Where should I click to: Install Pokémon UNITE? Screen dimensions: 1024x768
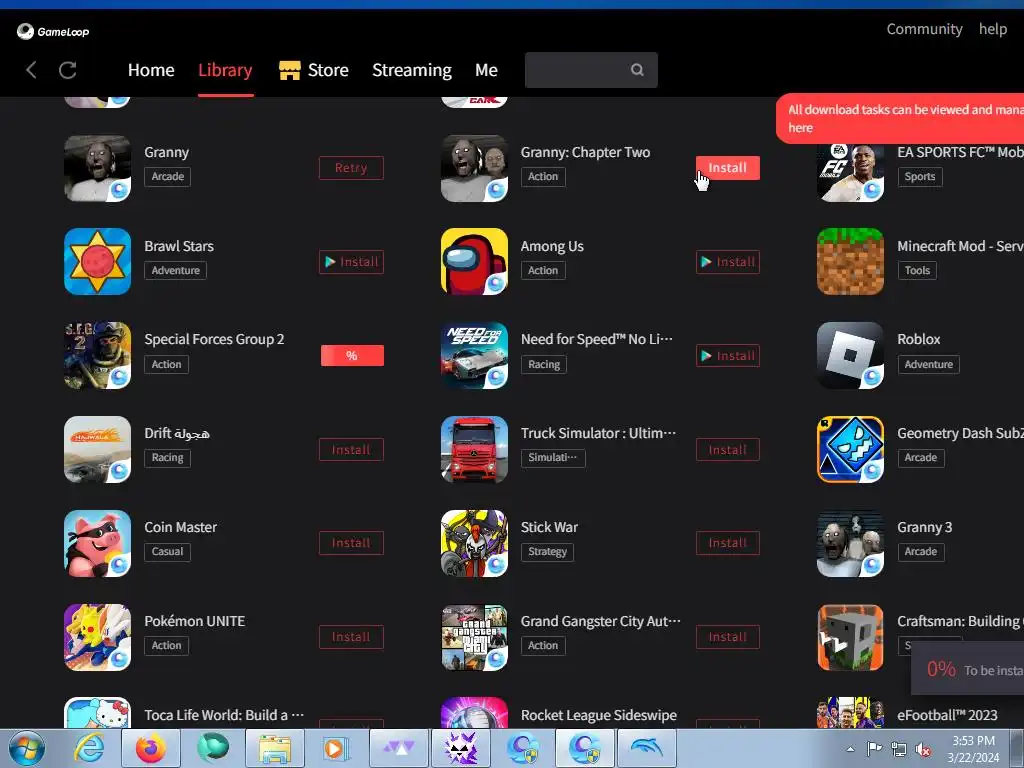351,637
